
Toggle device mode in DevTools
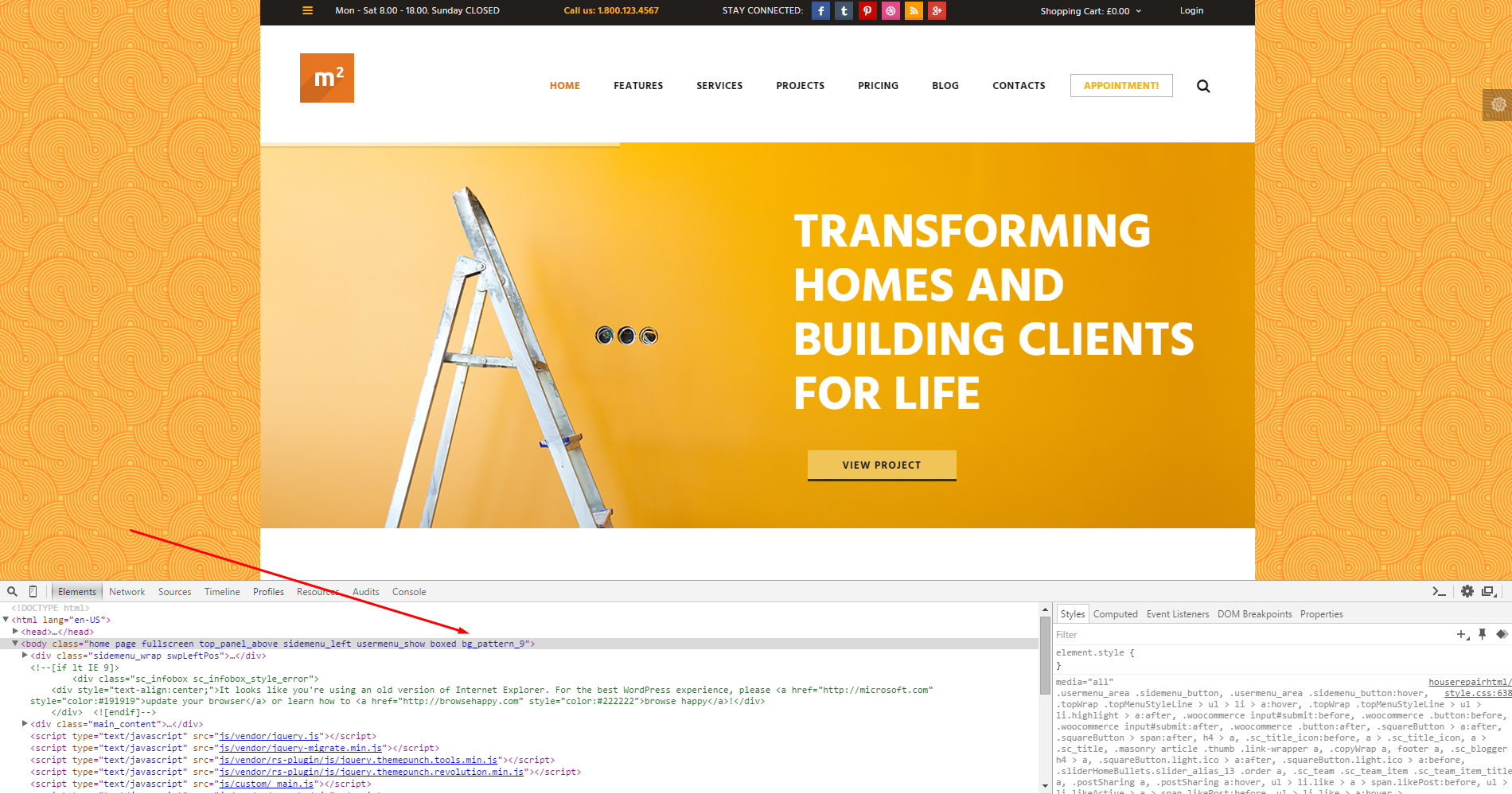(33, 591)
